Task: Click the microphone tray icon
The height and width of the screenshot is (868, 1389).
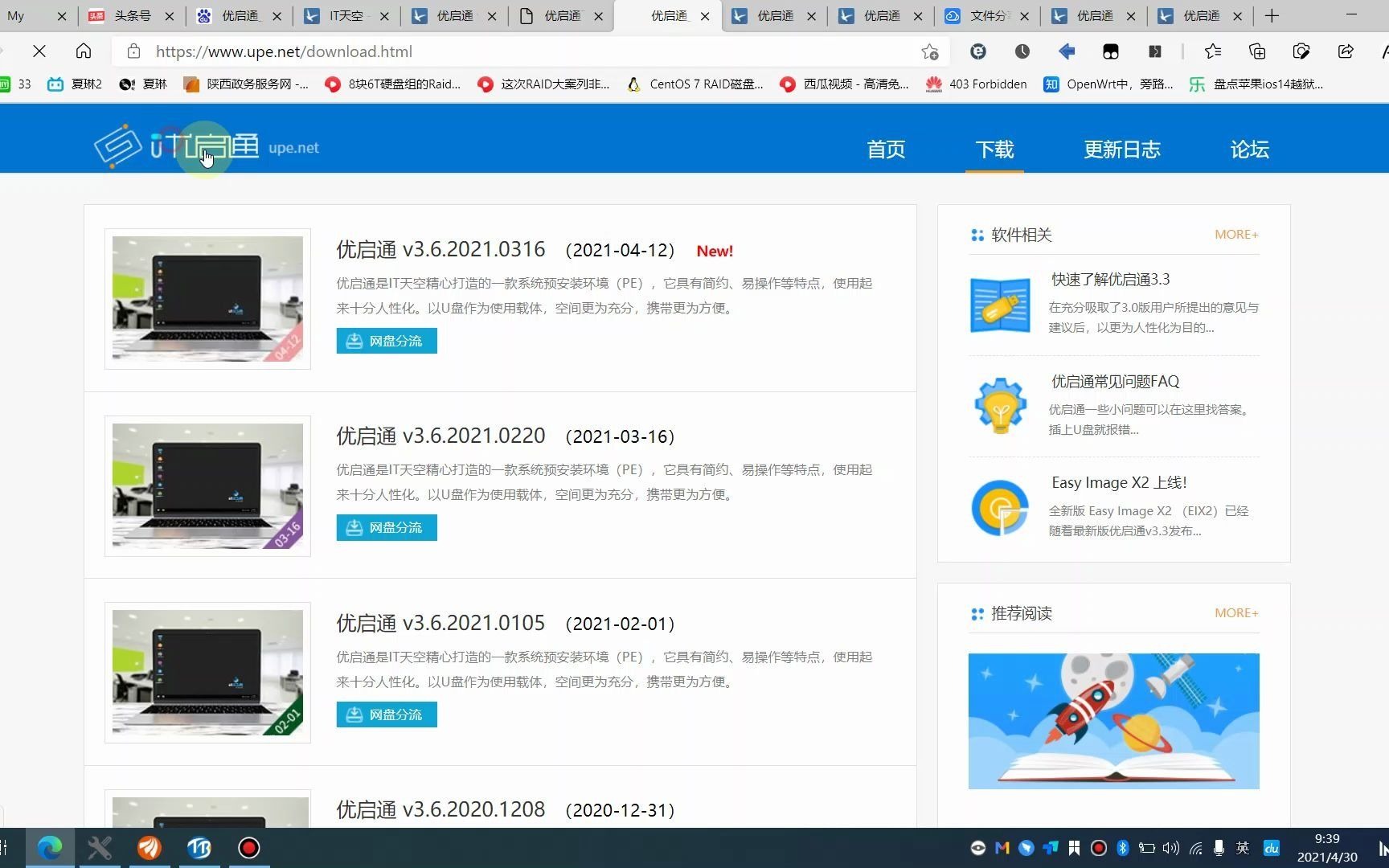Action: coord(1219,848)
